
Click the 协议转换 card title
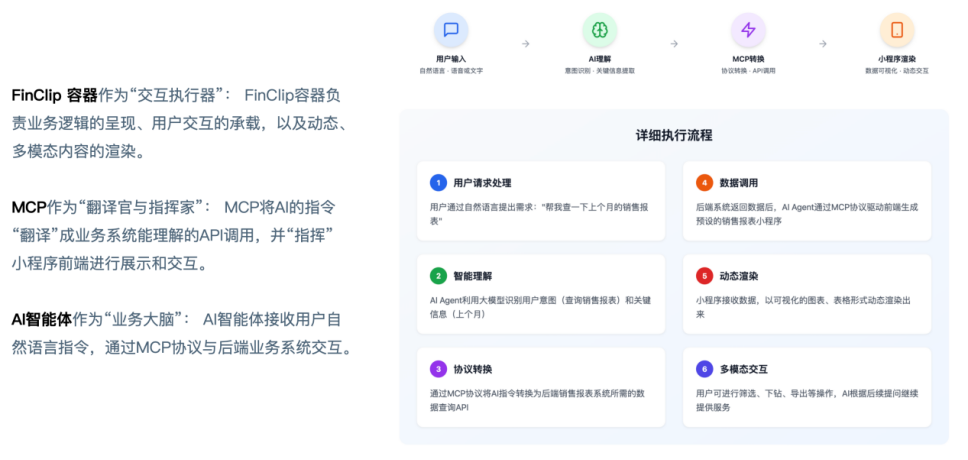click(x=473, y=370)
